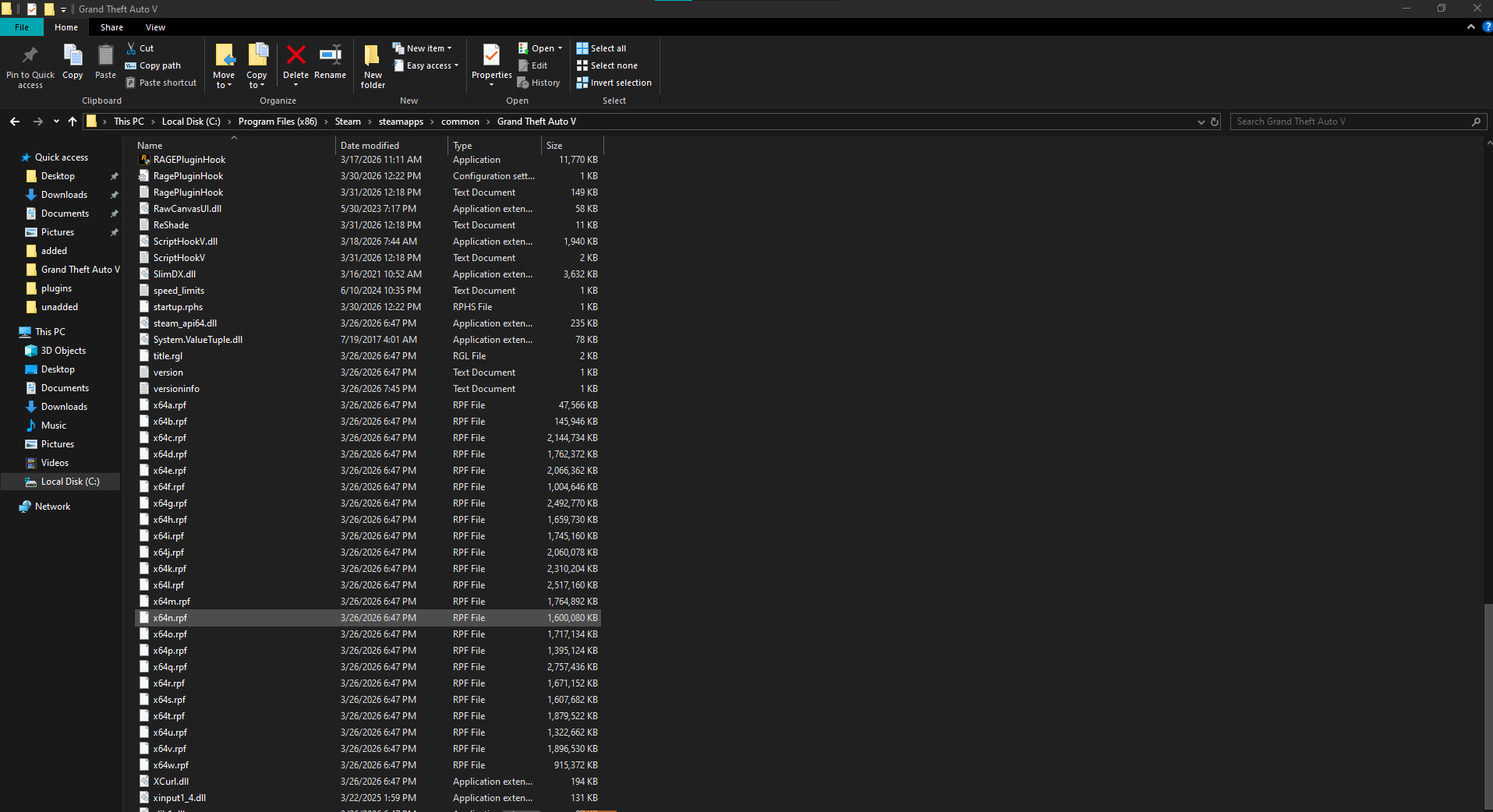Click Select none in the ribbon

tap(607, 65)
